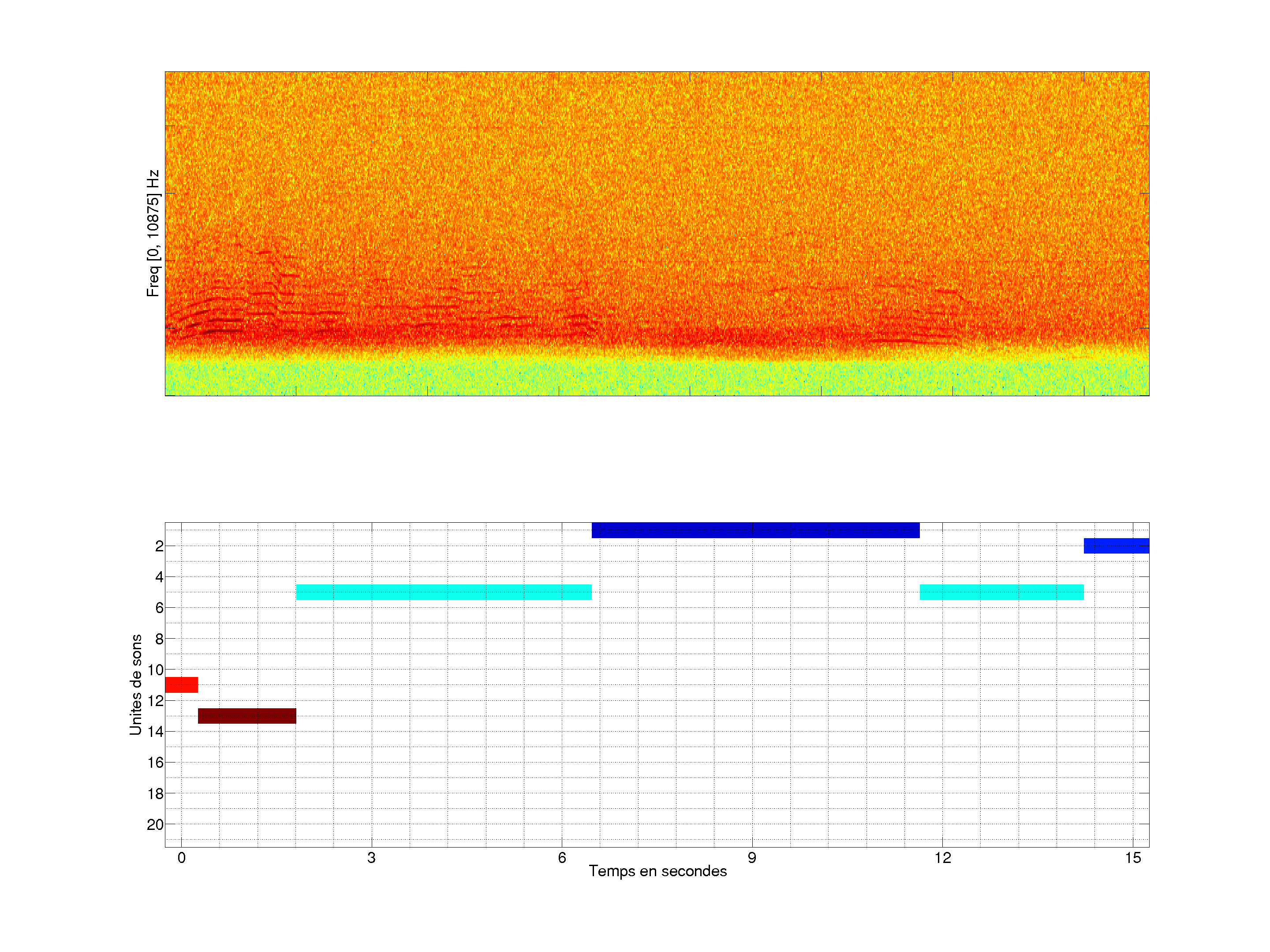Click the y-axis tick label 20
Image resolution: width=1270 pixels, height=952 pixels.
(x=155, y=825)
